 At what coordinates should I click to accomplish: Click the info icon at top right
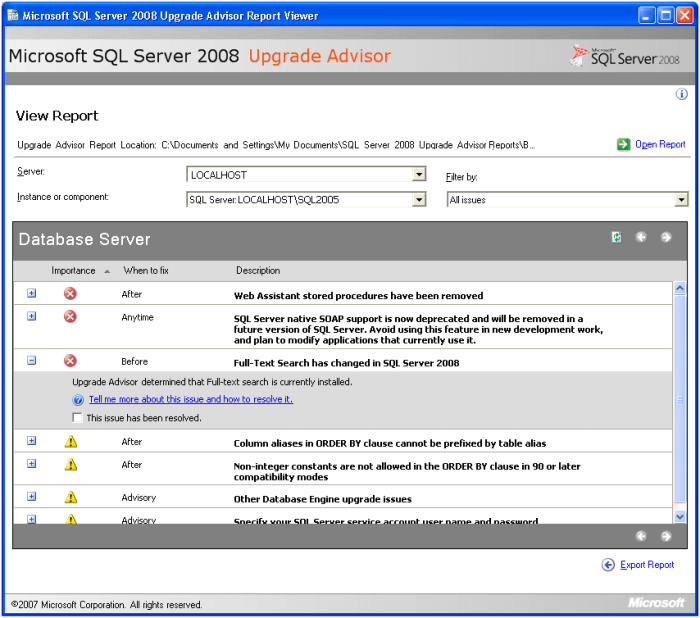(682, 94)
